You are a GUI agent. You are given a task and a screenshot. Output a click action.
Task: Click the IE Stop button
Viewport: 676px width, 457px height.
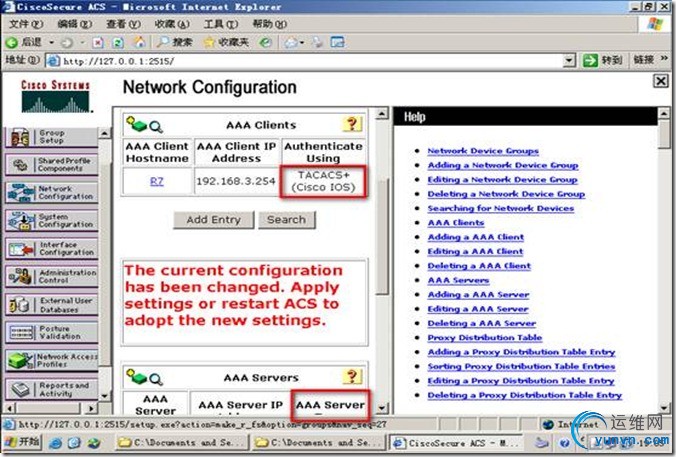[98, 42]
